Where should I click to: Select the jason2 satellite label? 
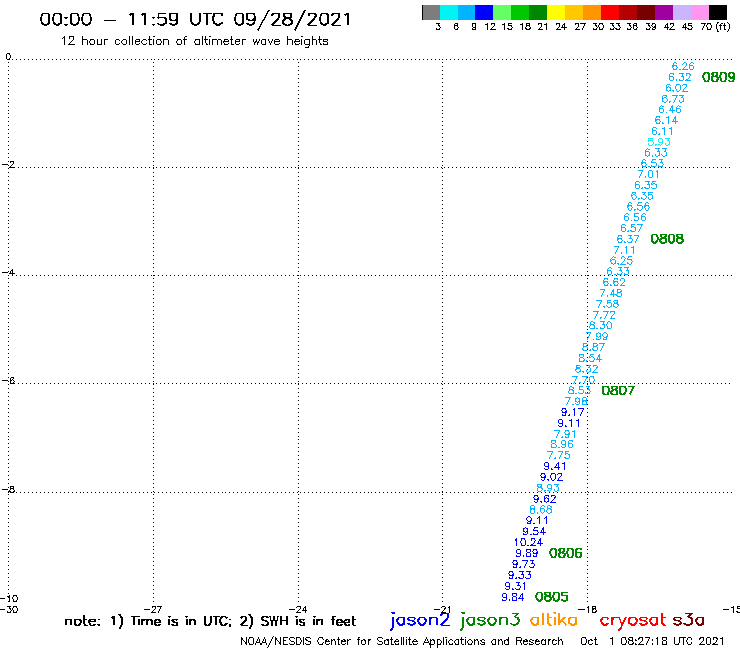tap(420, 620)
